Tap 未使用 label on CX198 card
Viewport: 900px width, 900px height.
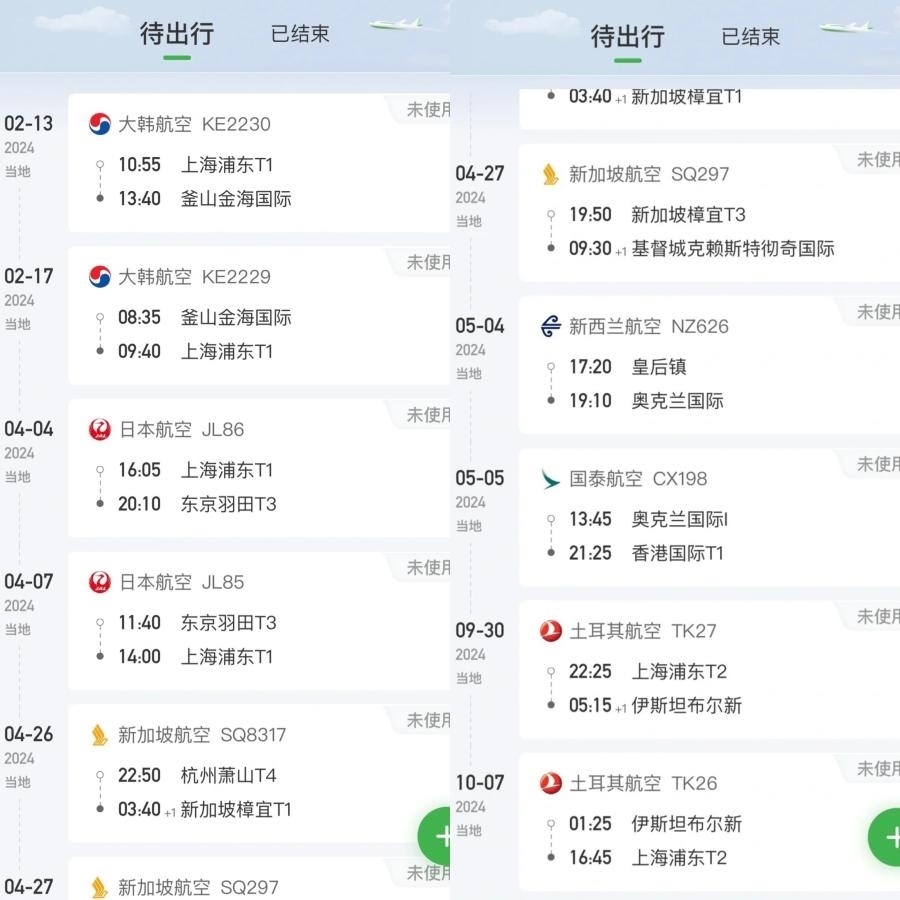(x=877, y=465)
